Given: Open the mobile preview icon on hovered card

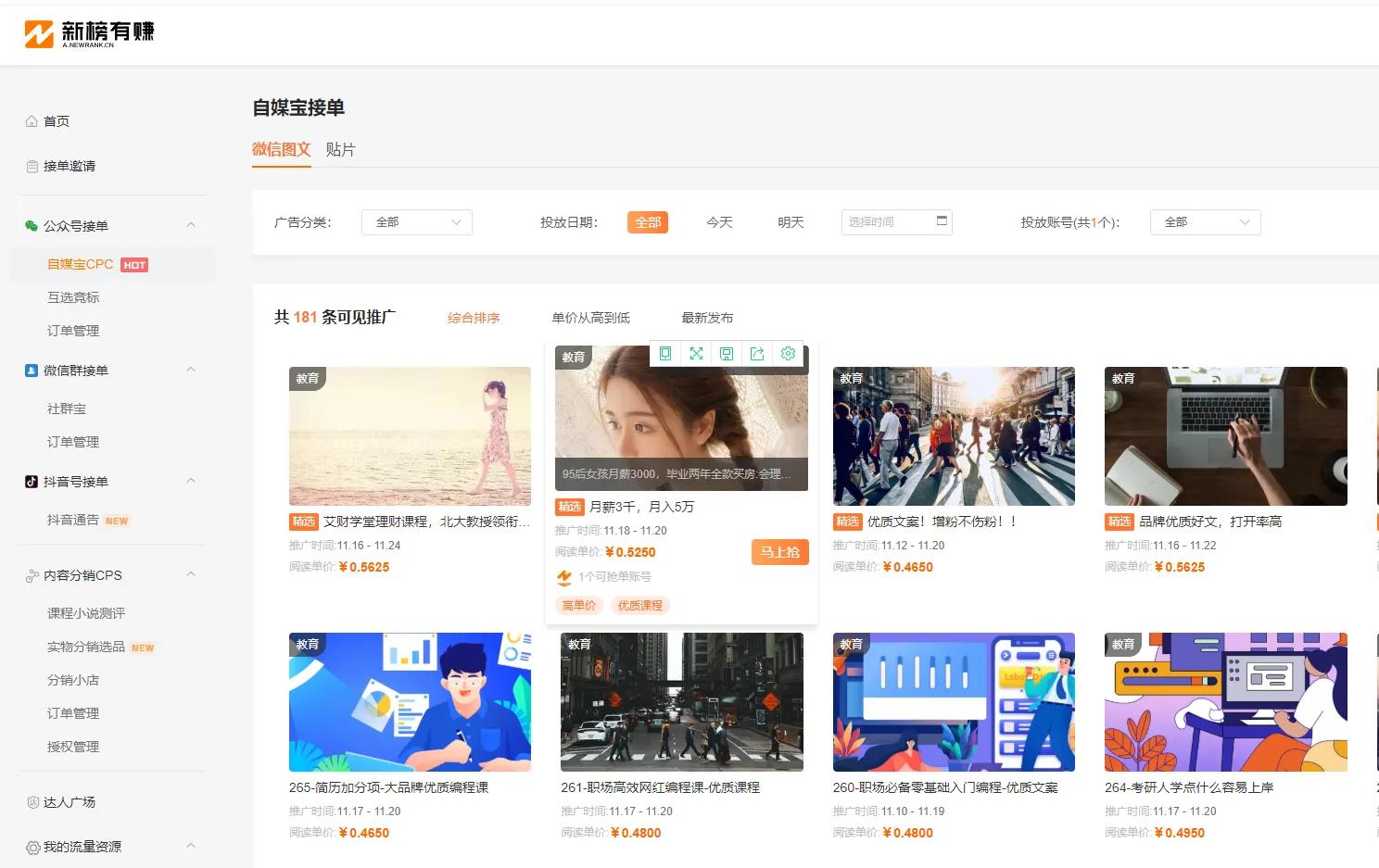Looking at the screenshot, I should 664,353.
